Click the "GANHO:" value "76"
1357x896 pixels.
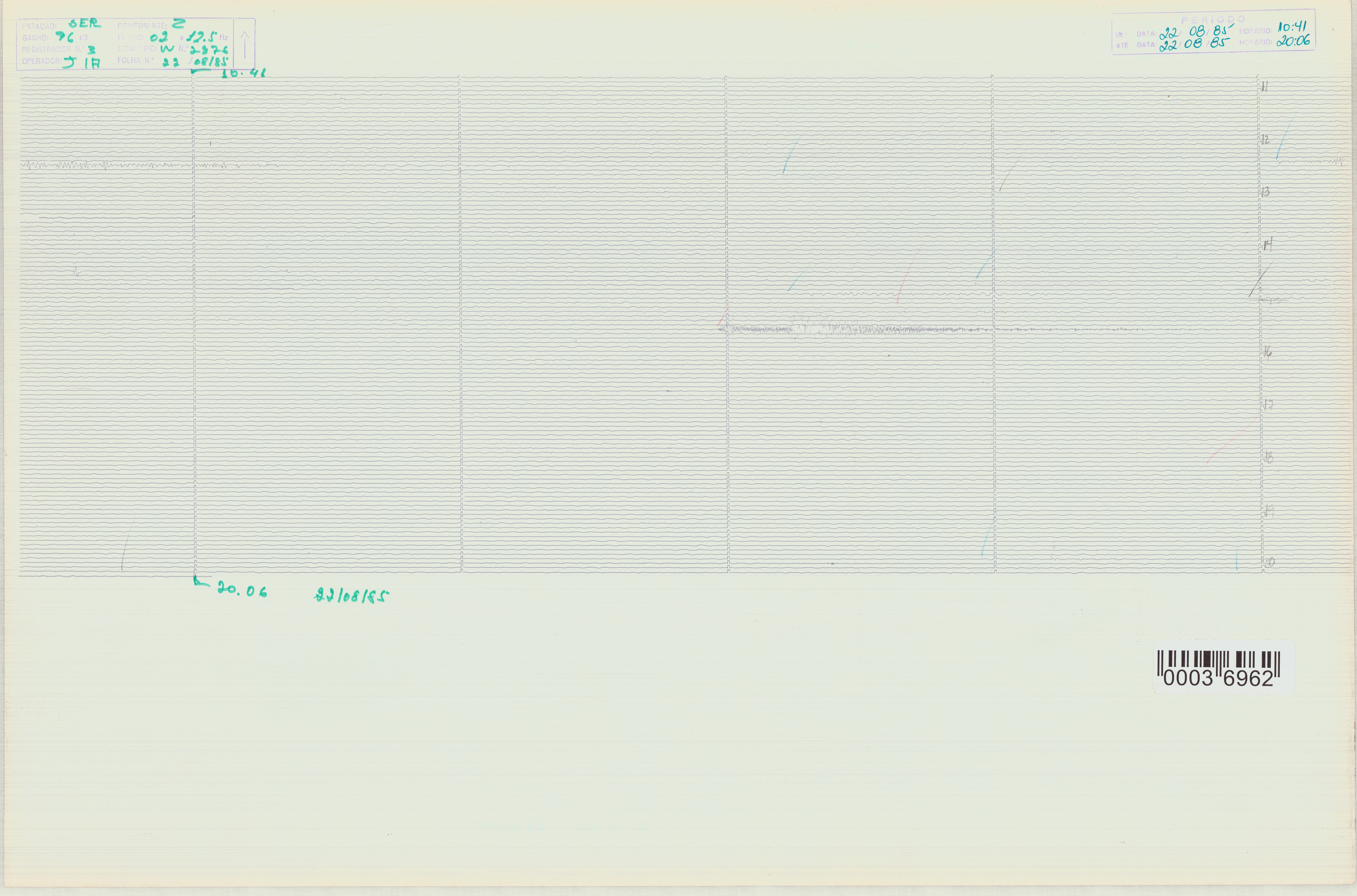tap(64, 37)
